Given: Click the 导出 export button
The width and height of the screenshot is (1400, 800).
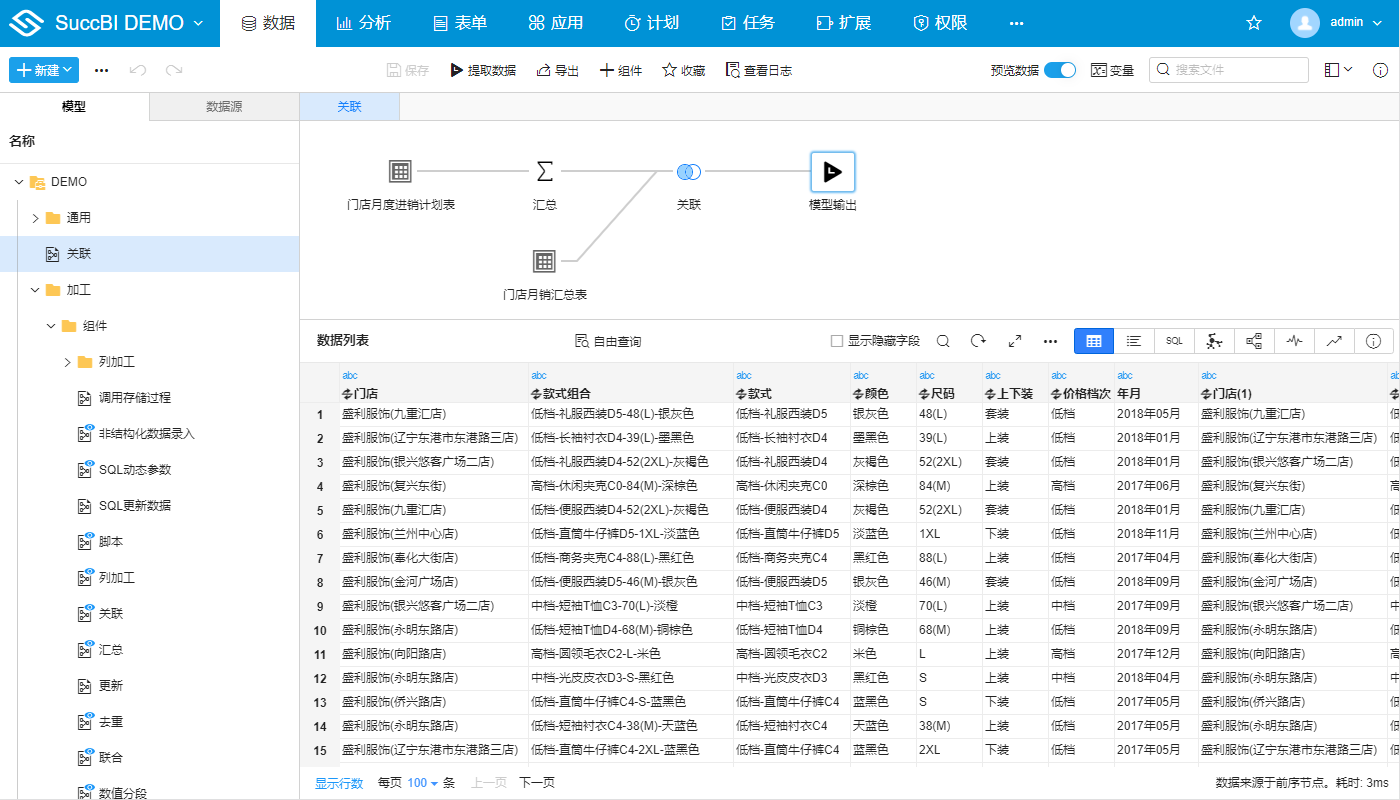Looking at the screenshot, I should pos(558,70).
